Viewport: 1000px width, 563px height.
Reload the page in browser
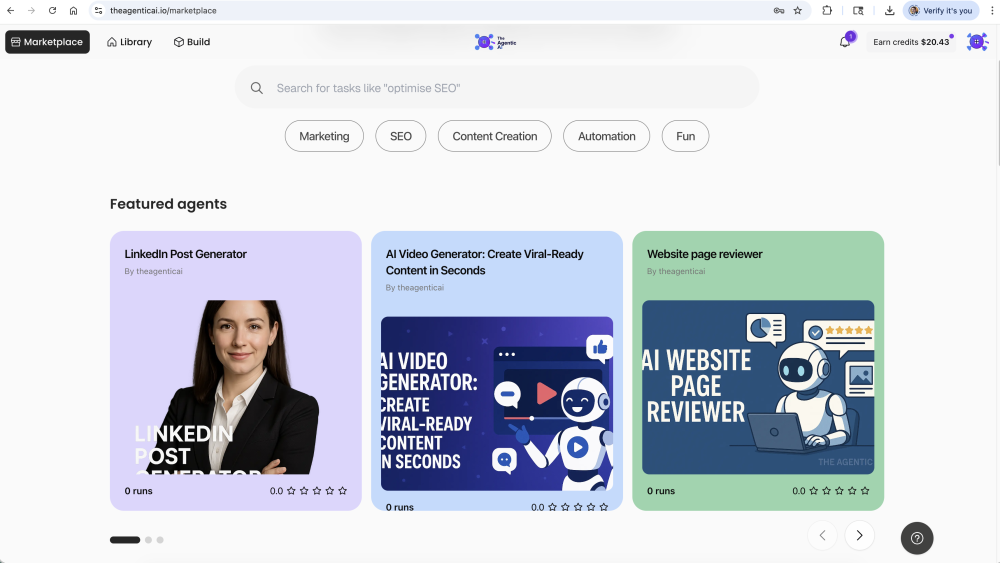pos(52,11)
